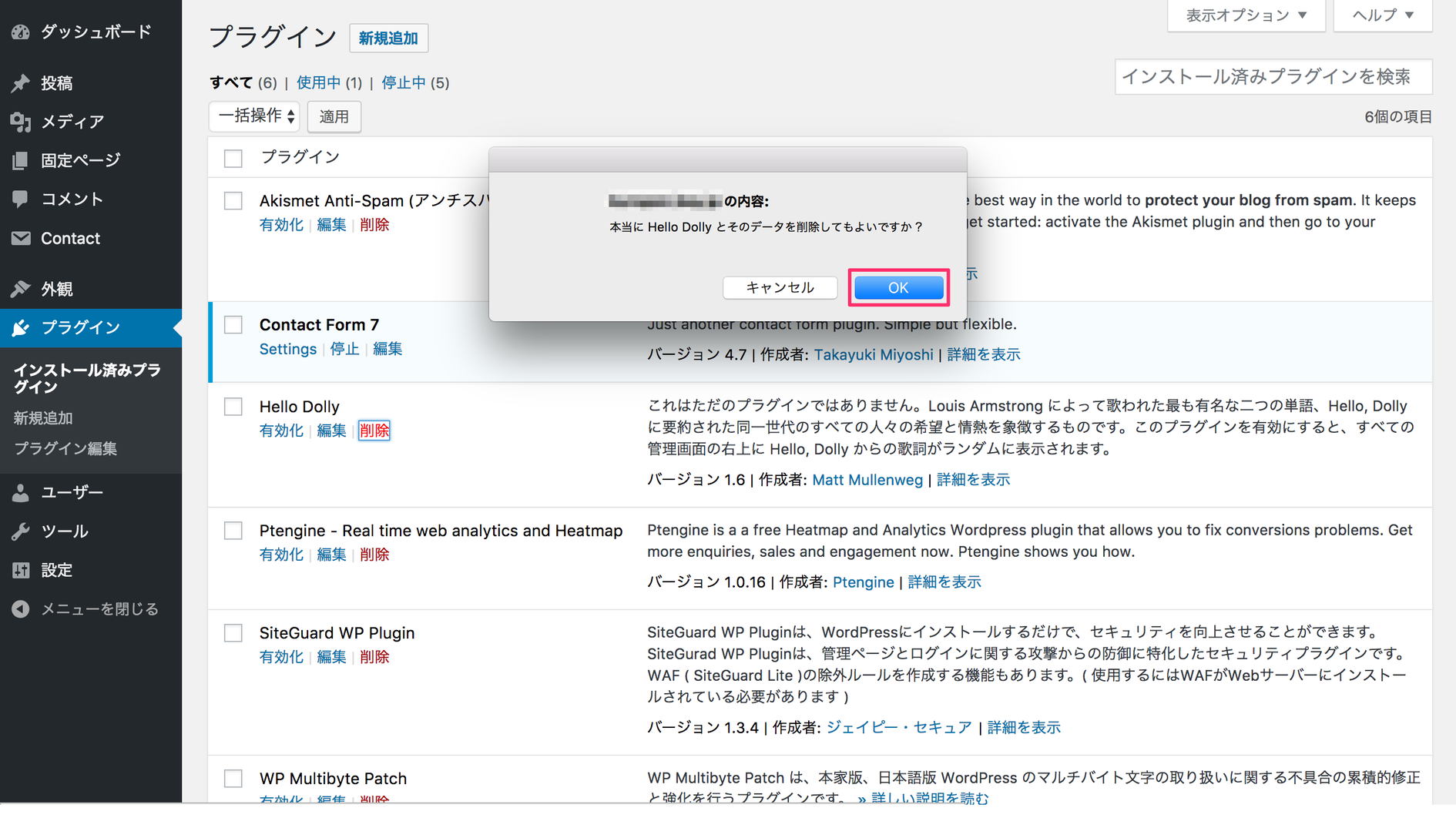The image size is (1456, 828).
Task: Click 削除 for Hello Dolly
Action: click(x=374, y=431)
